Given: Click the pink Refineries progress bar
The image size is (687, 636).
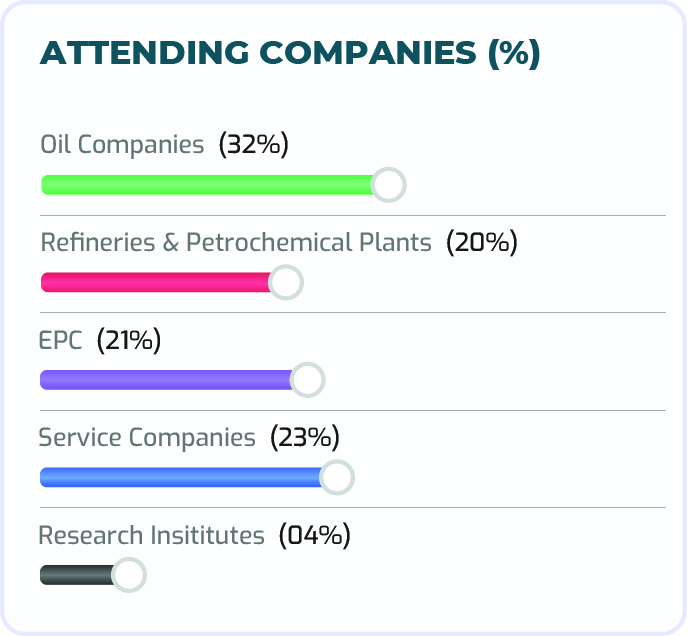Looking at the screenshot, I should pyautogui.click(x=155, y=283).
